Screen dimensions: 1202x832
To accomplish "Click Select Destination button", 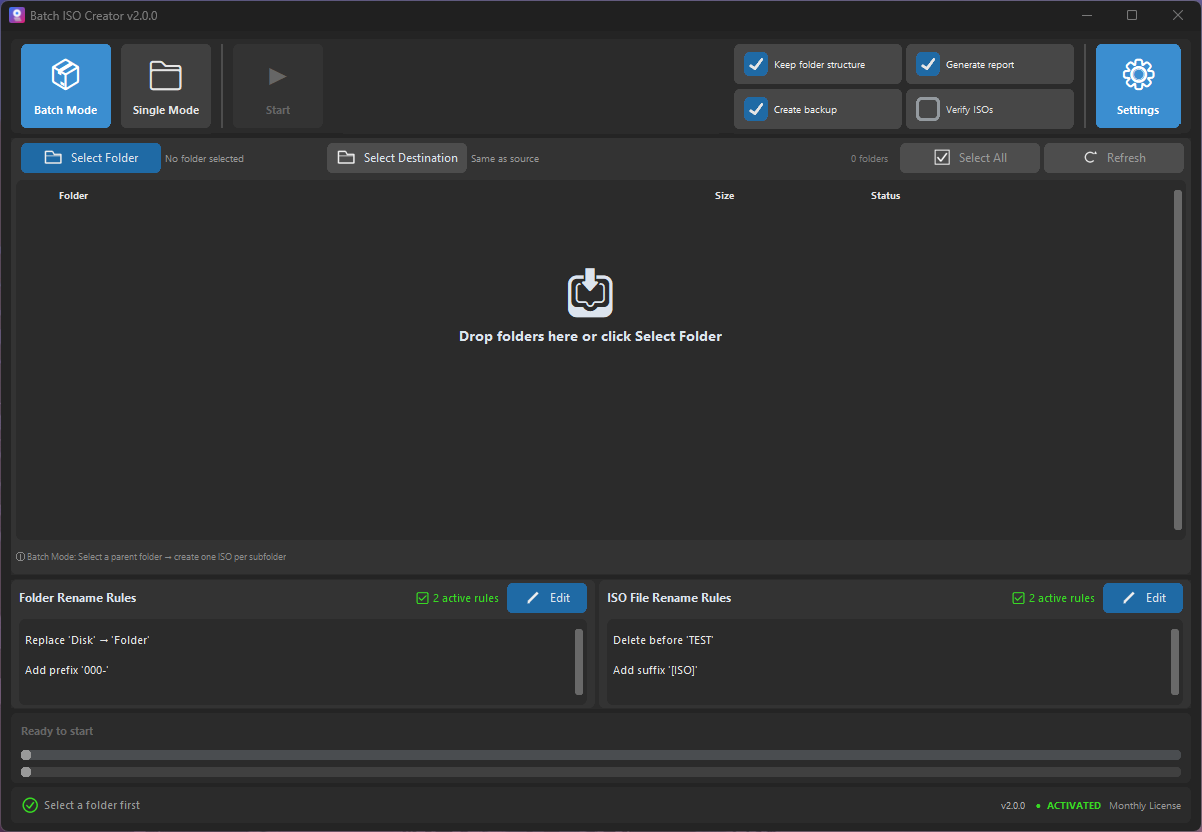I will pos(397,158).
